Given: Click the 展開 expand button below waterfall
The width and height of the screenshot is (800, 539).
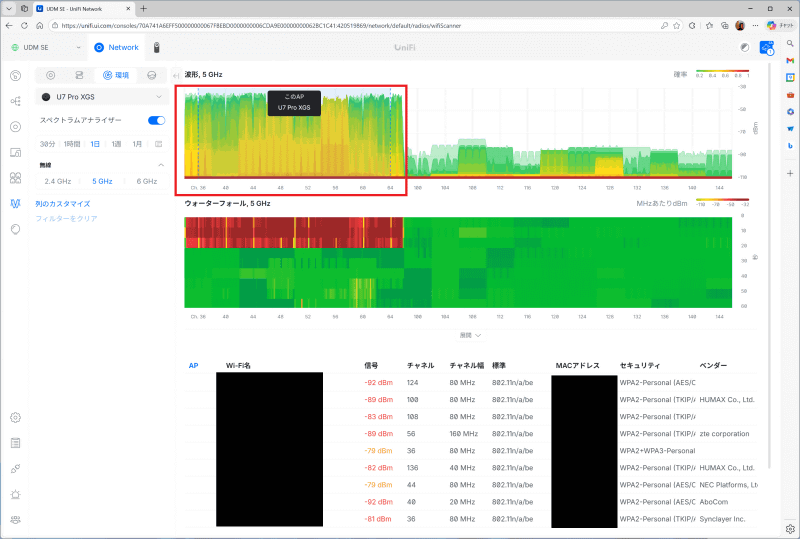Looking at the screenshot, I should coord(470,335).
